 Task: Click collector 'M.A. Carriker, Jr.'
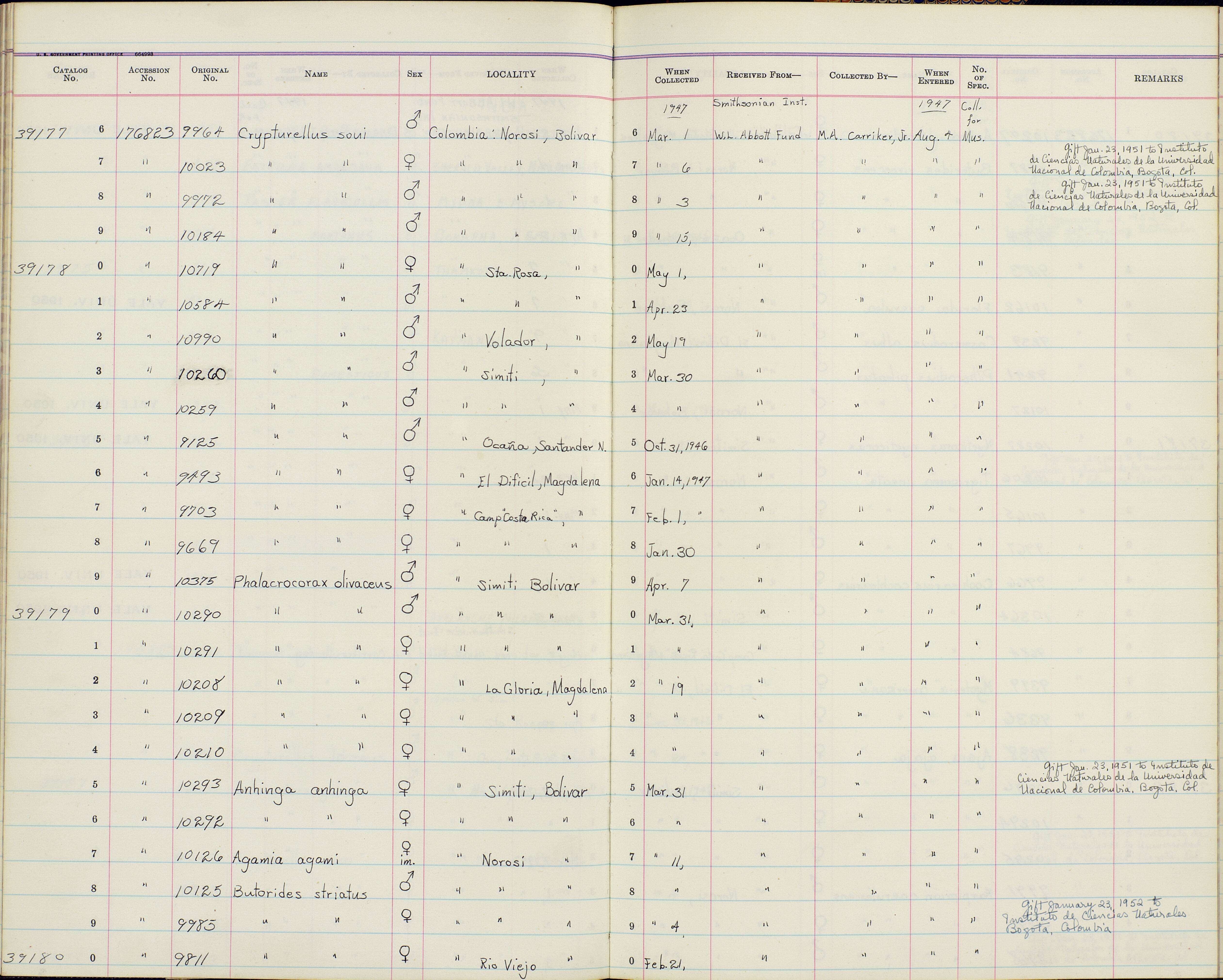coord(863,136)
